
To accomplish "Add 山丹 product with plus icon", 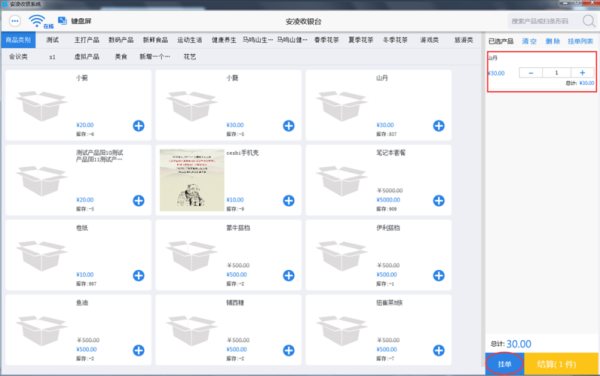I will pyautogui.click(x=439, y=126).
